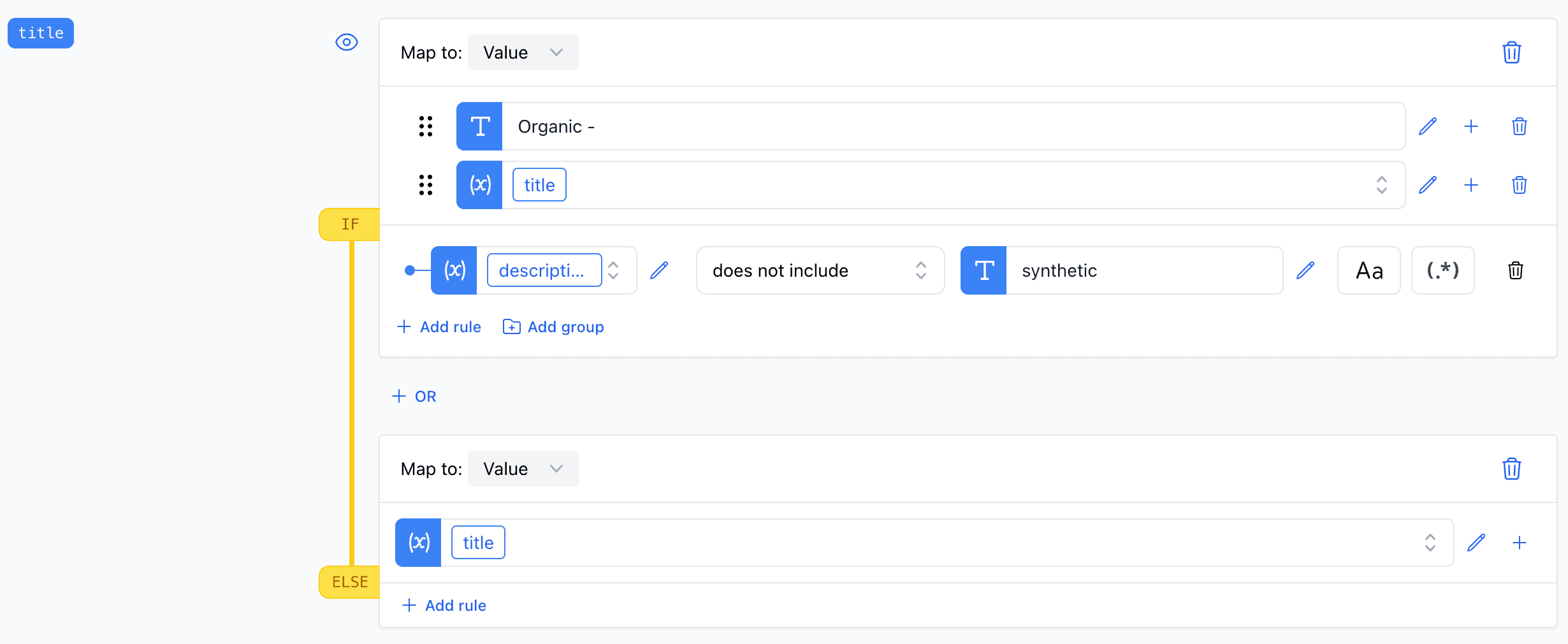Enable regex matching with the (.*) toggle
The height and width of the screenshot is (644, 1568).
coord(1442,270)
